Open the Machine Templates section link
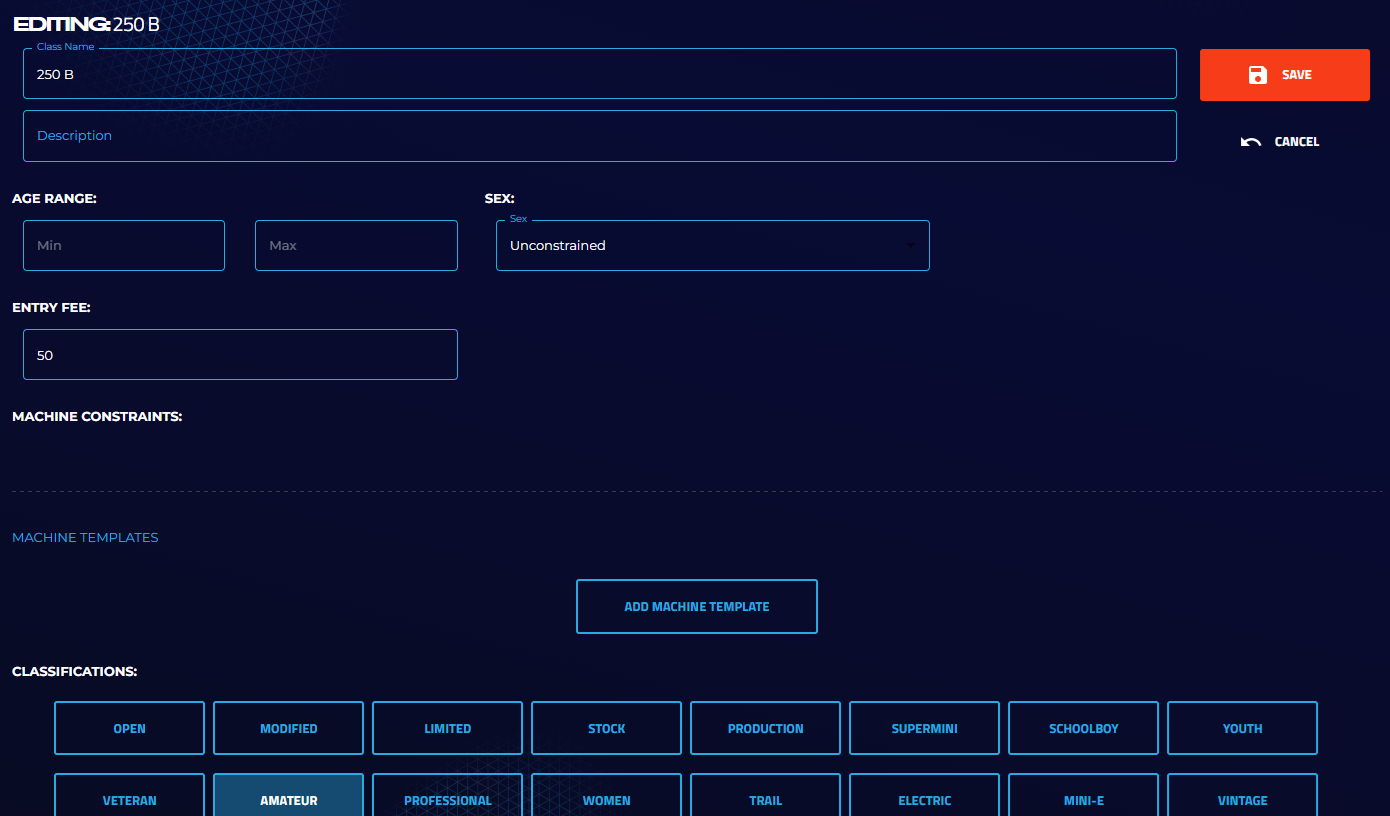1390x816 pixels. pos(85,538)
